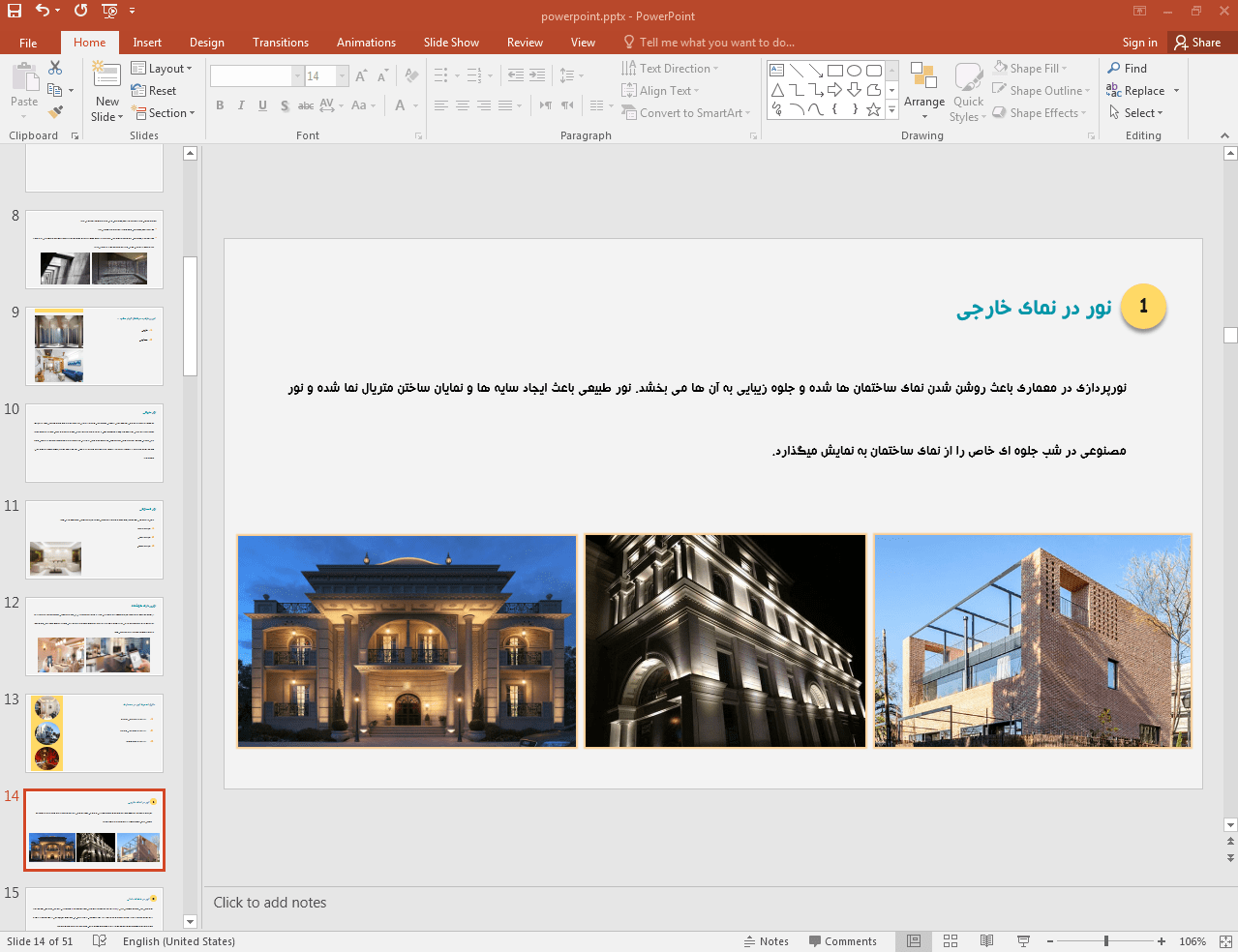Toggle italic formatting
Screen dimensions: 1238x952
[x=241, y=105]
